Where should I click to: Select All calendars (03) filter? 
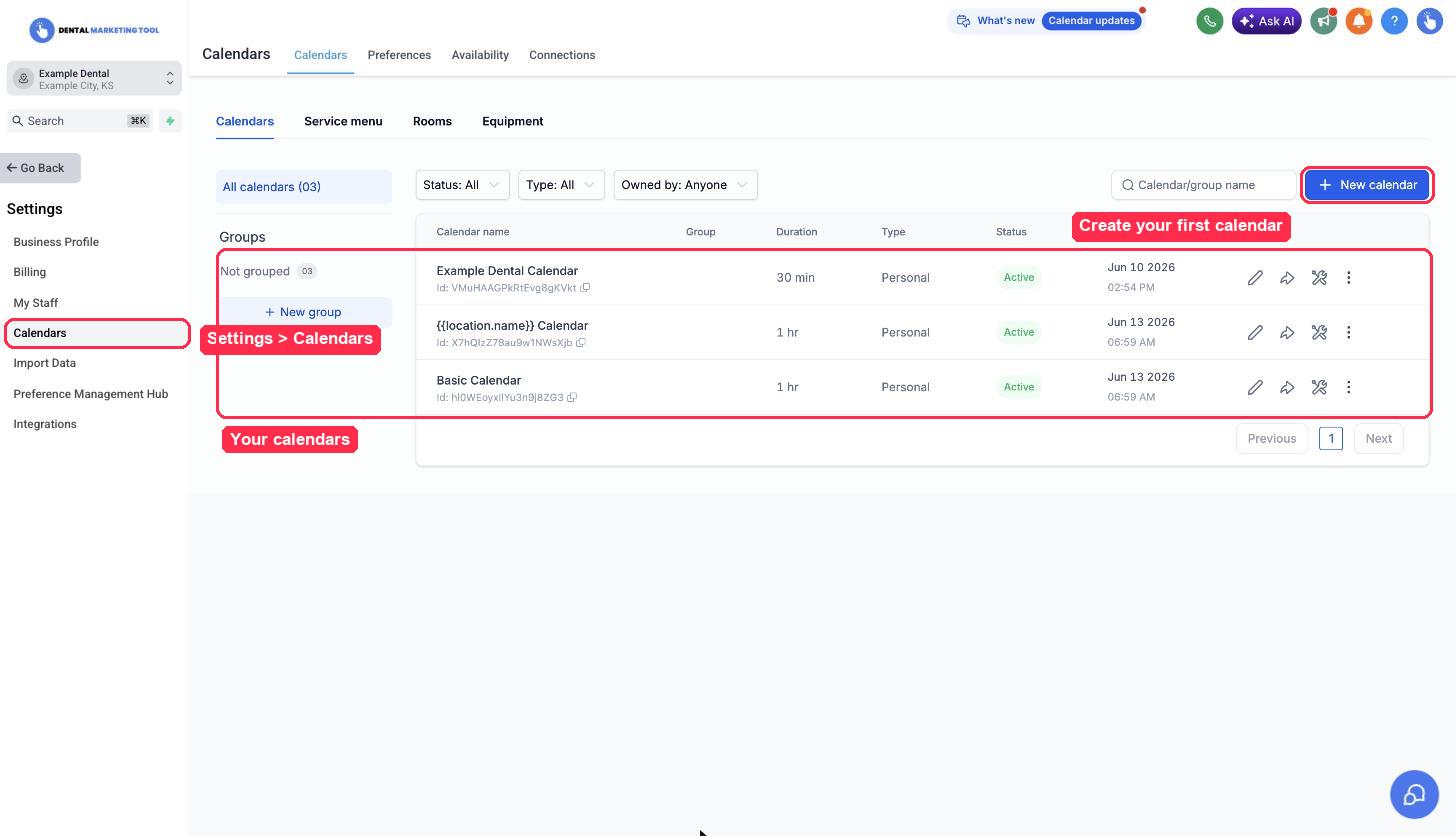click(304, 187)
